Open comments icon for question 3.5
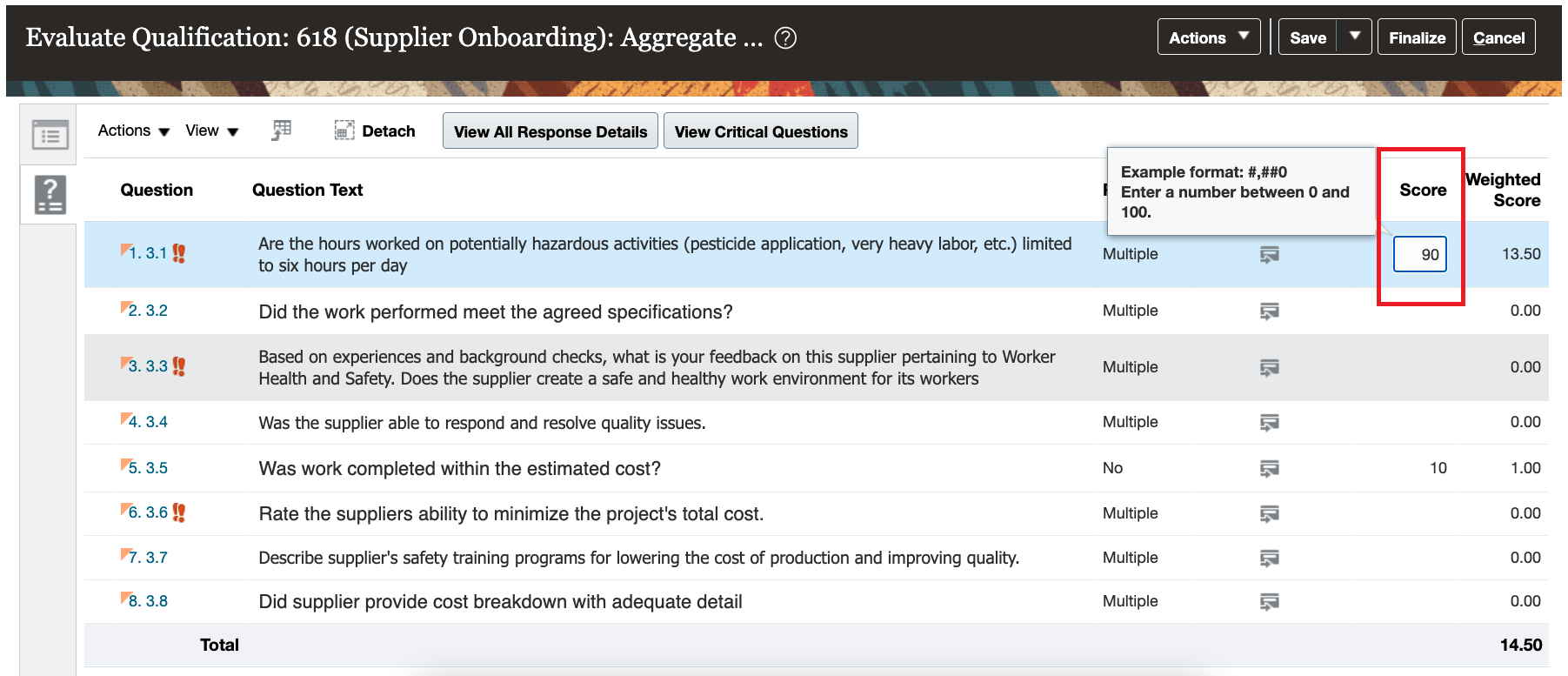 click(x=1270, y=468)
